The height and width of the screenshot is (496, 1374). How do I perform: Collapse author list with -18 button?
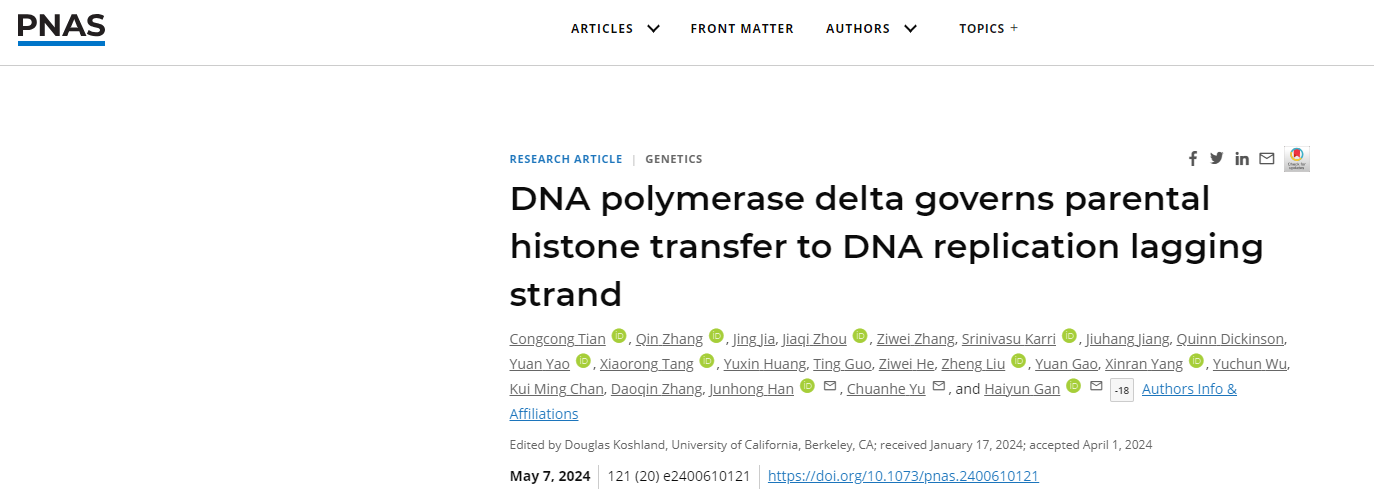(1121, 390)
